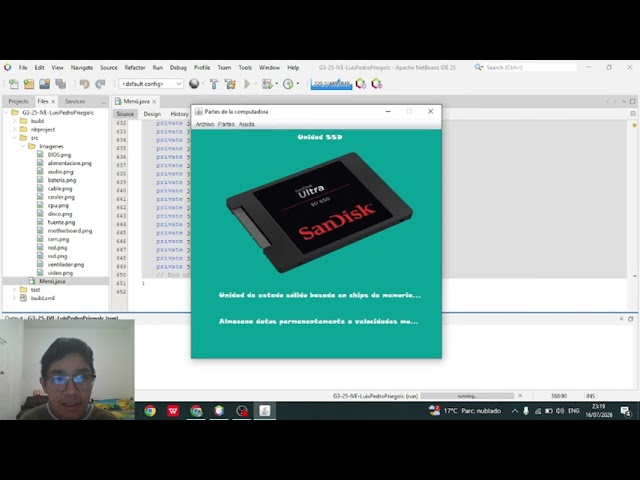Screen dimensions: 640x480
Task: Select motherboard.png in the file tree
Action: click(70, 231)
